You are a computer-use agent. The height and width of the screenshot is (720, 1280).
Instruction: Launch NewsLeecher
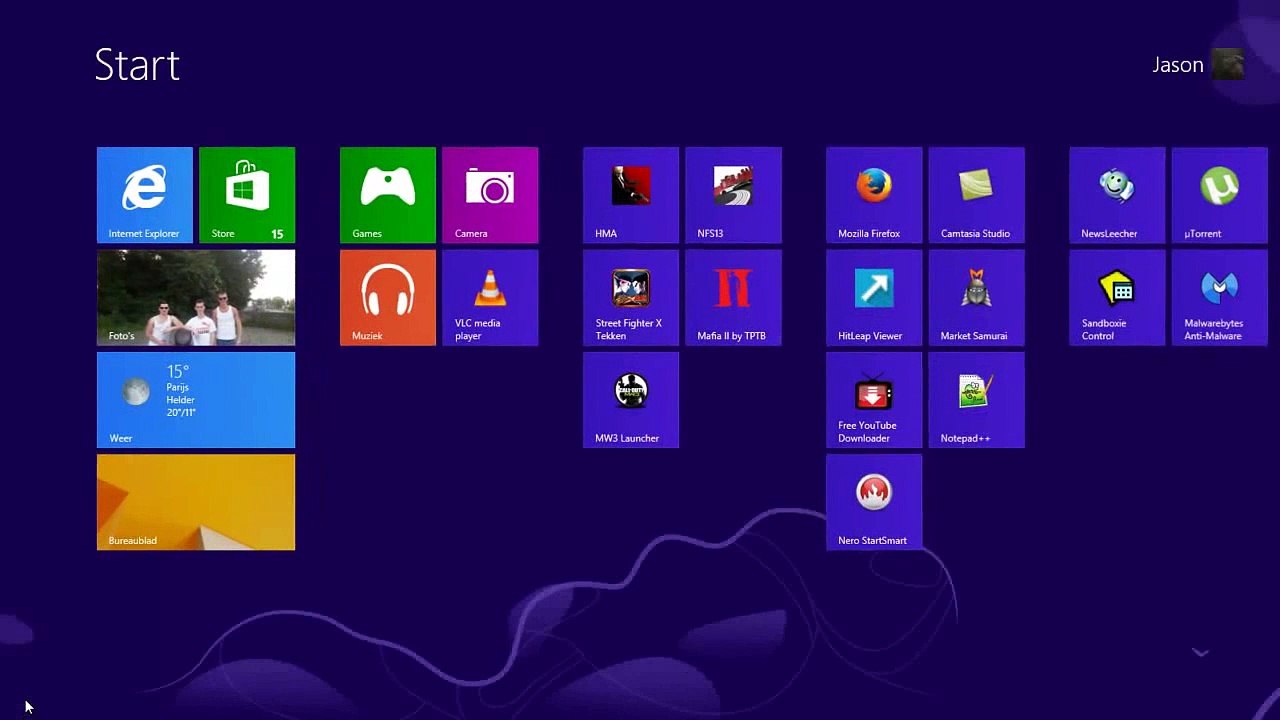pos(1117,195)
